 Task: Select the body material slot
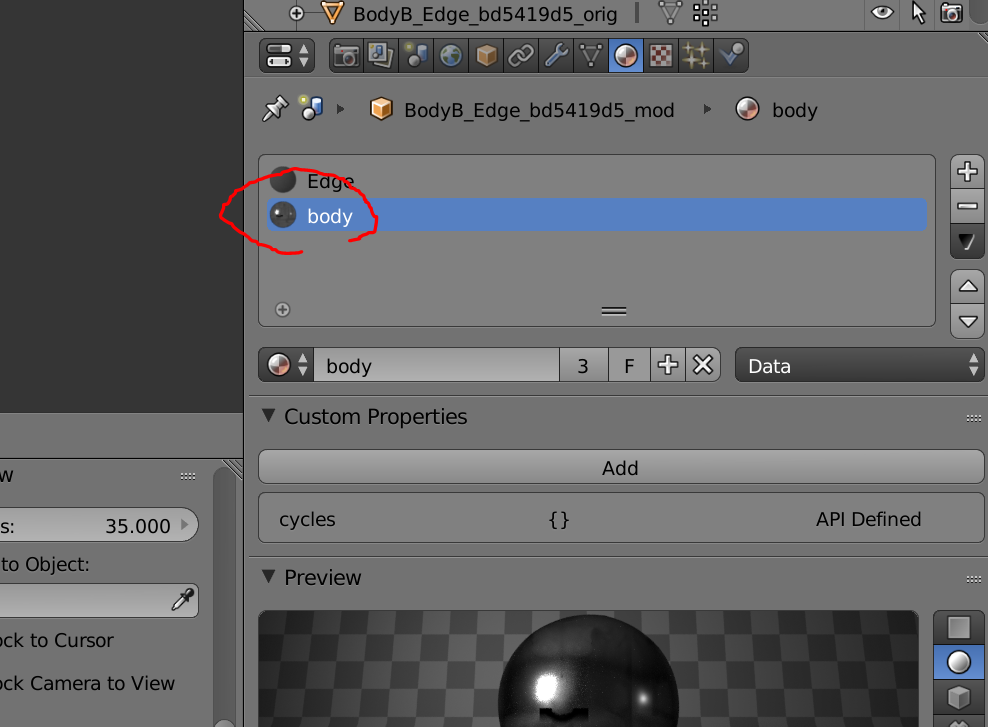tap(597, 215)
